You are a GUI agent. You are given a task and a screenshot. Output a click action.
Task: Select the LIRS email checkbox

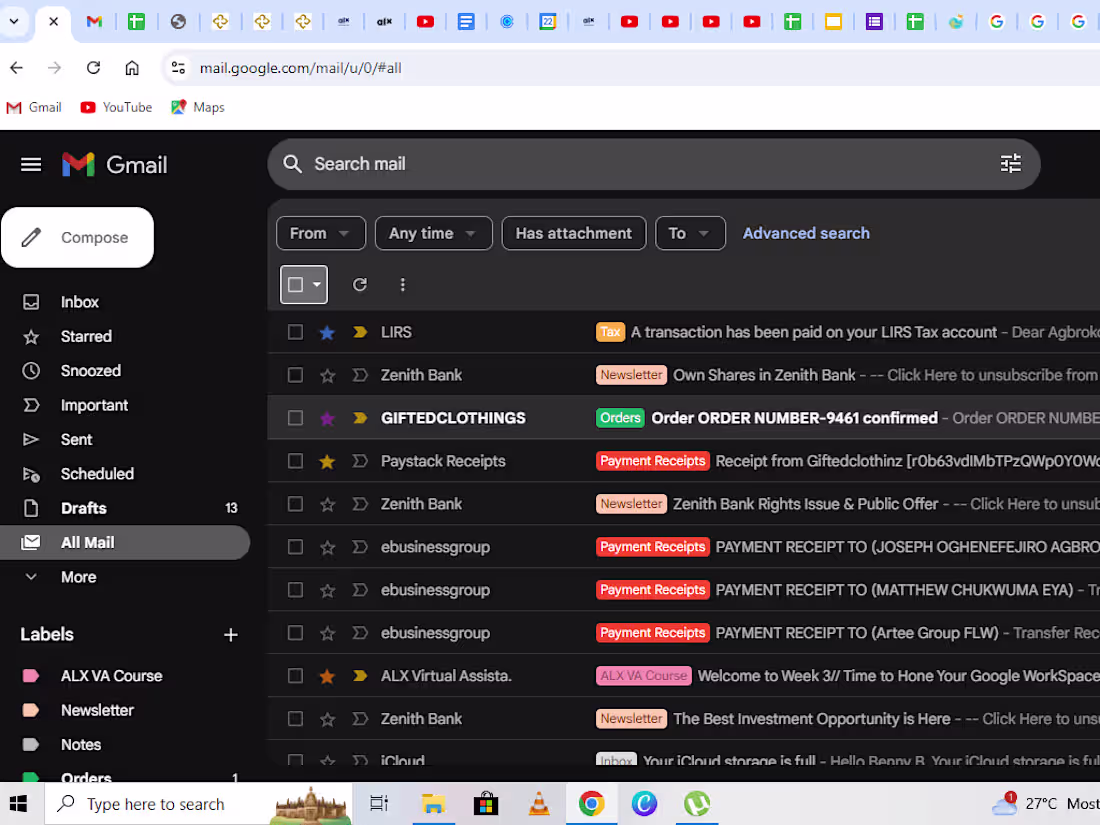click(295, 332)
